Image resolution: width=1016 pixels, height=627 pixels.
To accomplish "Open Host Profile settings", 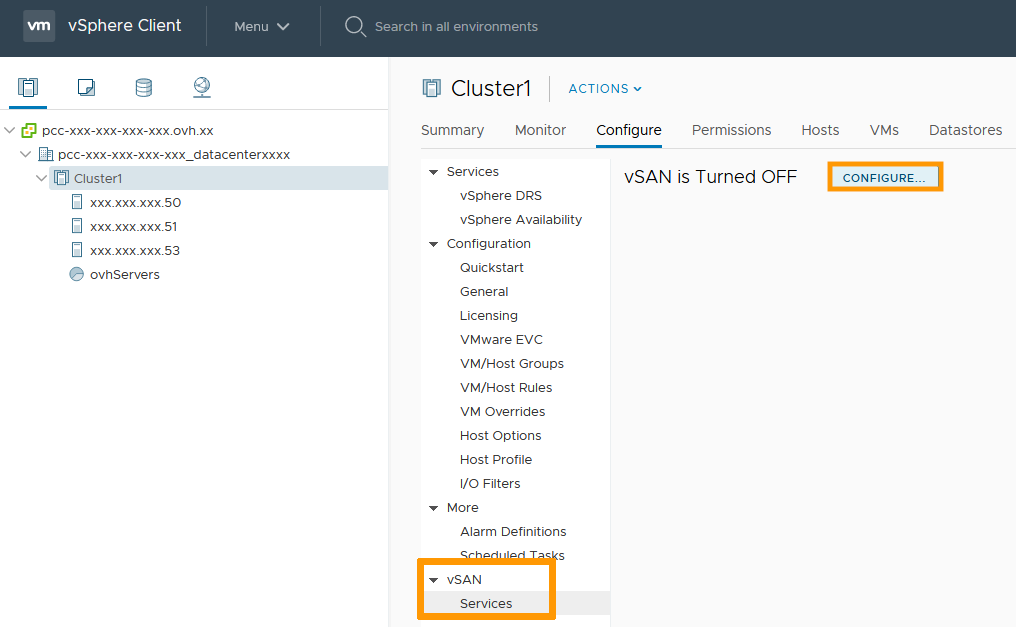I will coord(496,459).
